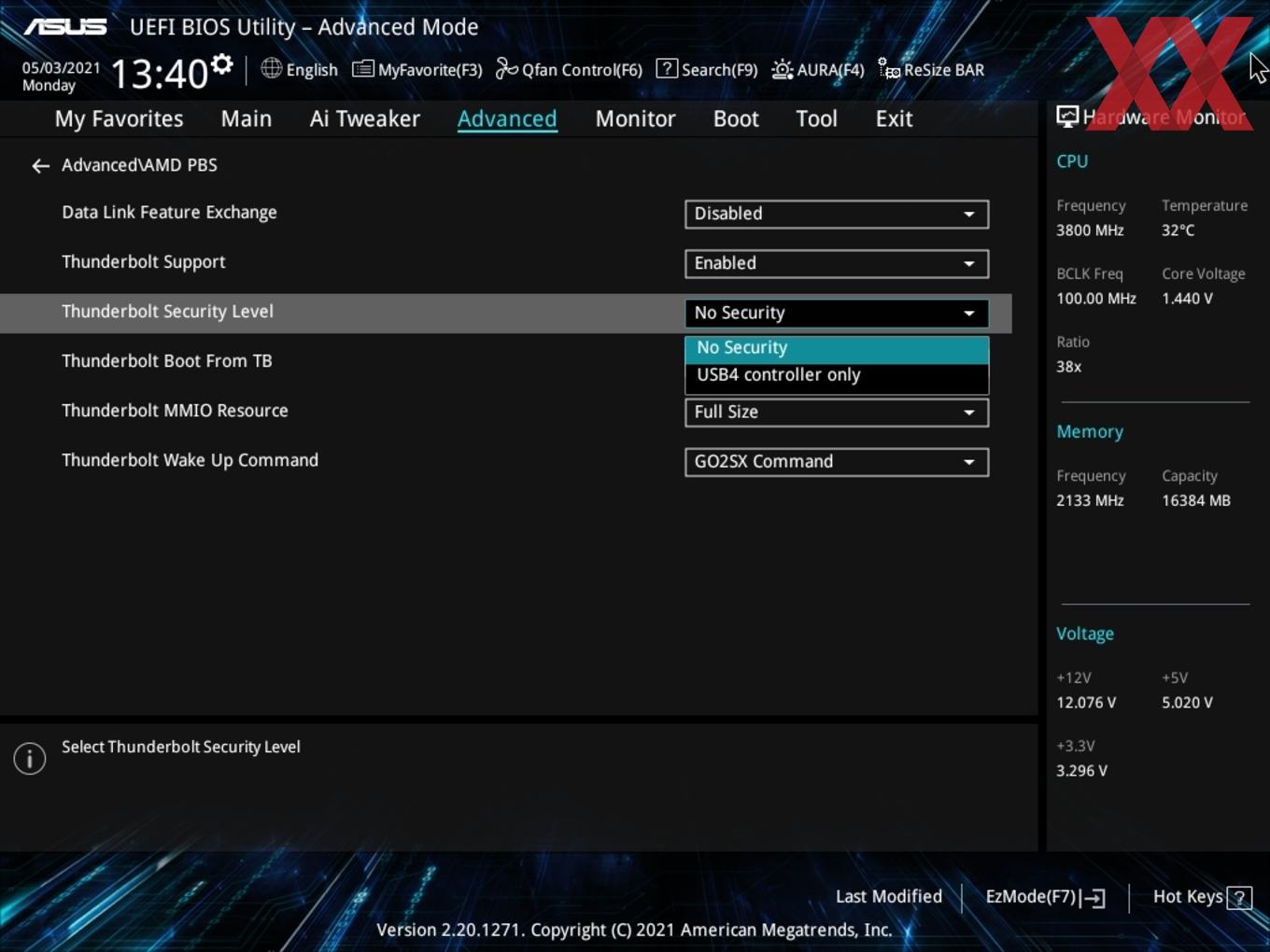1270x952 pixels.
Task: Click the Version 2.20.1271 copyright text
Action: click(x=634, y=930)
